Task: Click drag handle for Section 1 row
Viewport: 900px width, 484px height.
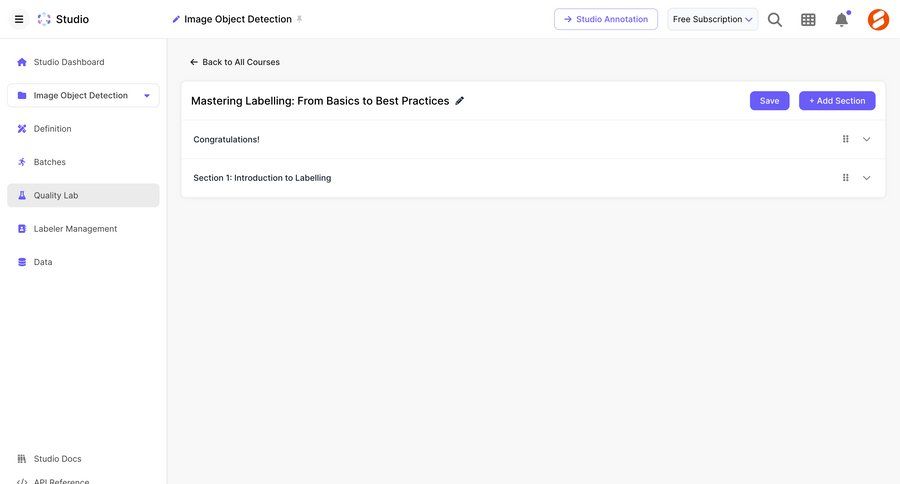Action: pyautogui.click(x=845, y=178)
